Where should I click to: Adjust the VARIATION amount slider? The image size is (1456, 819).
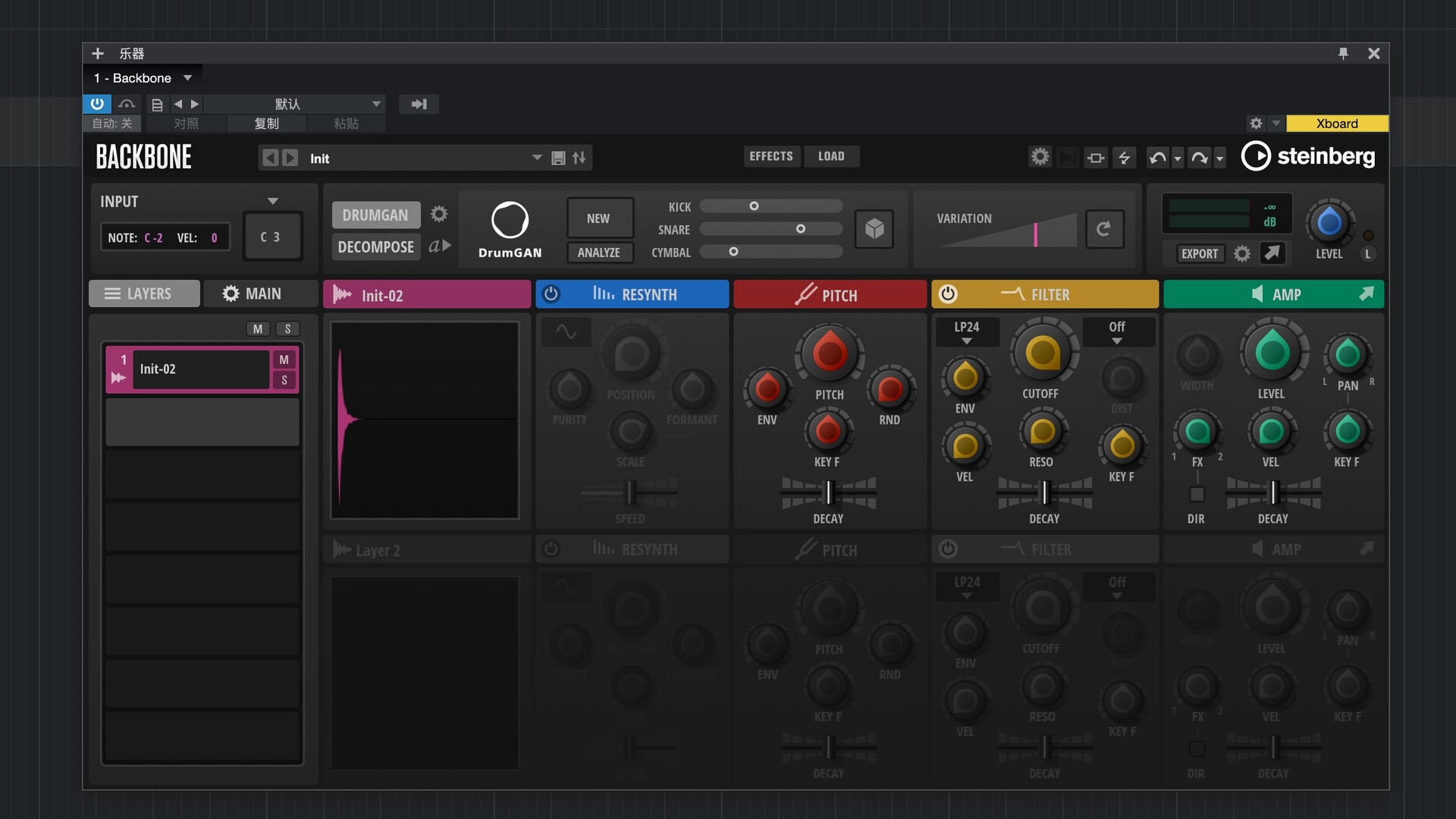(1007, 231)
